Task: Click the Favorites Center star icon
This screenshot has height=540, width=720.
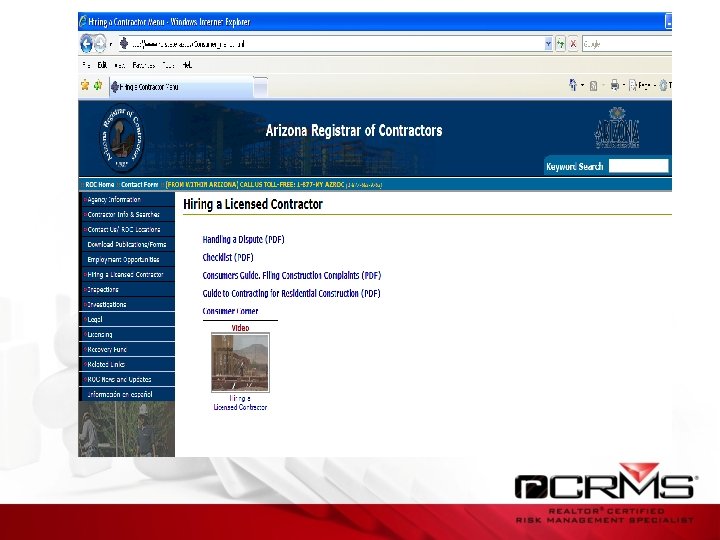Action: pyautogui.click(x=85, y=85)
